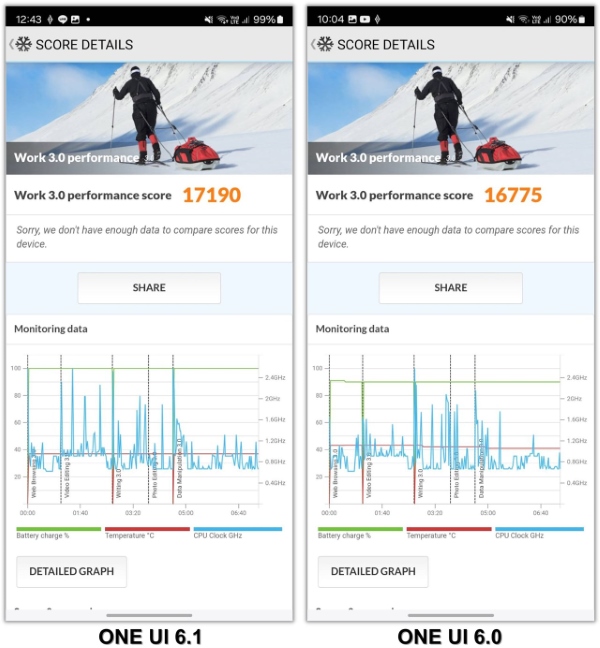Image resolution: width=600 pixels, height=648 pixels.
Task: Open DETAILED GRAPH on the ONE UI 6.0 screen
Action: point(373,571)
